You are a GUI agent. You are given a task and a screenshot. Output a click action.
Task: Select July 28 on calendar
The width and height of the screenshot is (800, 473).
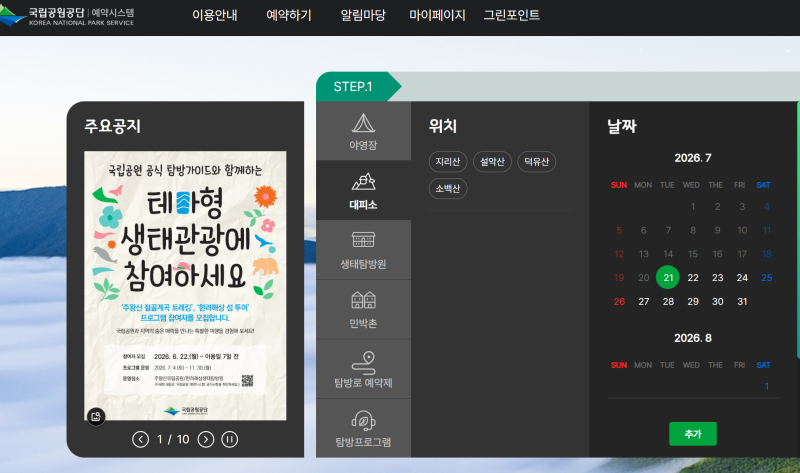[x=668, y=302]
